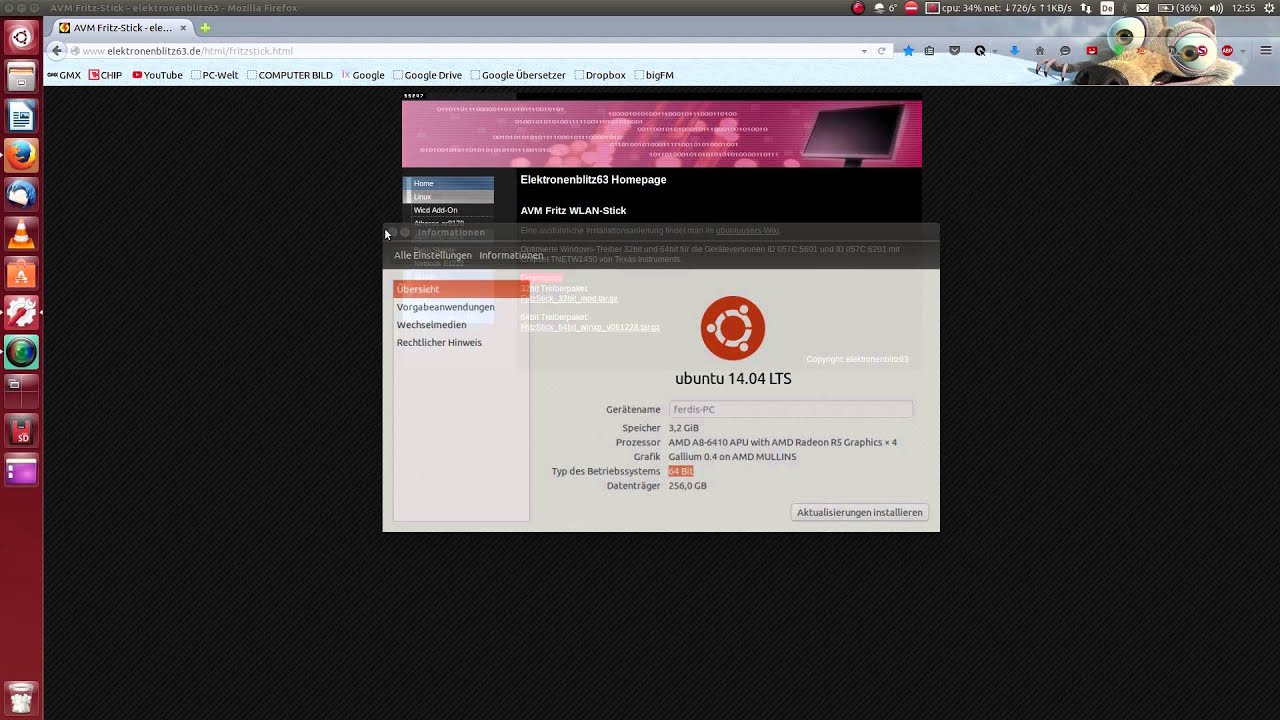
Task: Select Wechselmedien in the sidebar
Action: (x=461, y=325)
